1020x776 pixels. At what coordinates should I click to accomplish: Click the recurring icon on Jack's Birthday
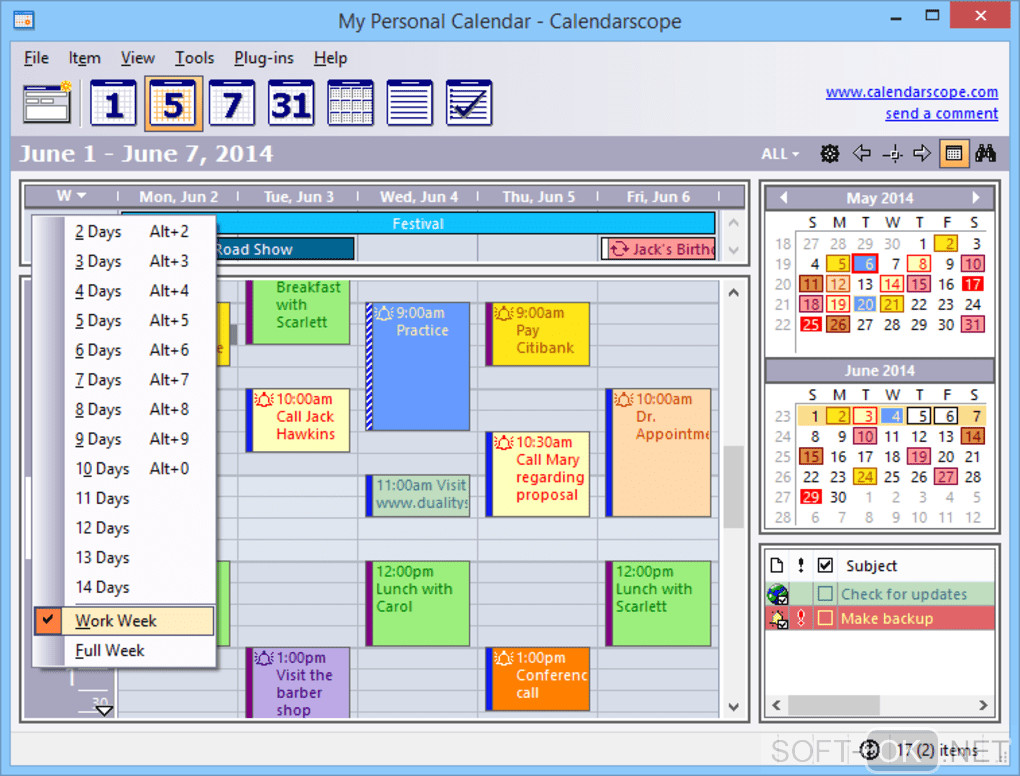pyautogui.click(x=619, y=248)
